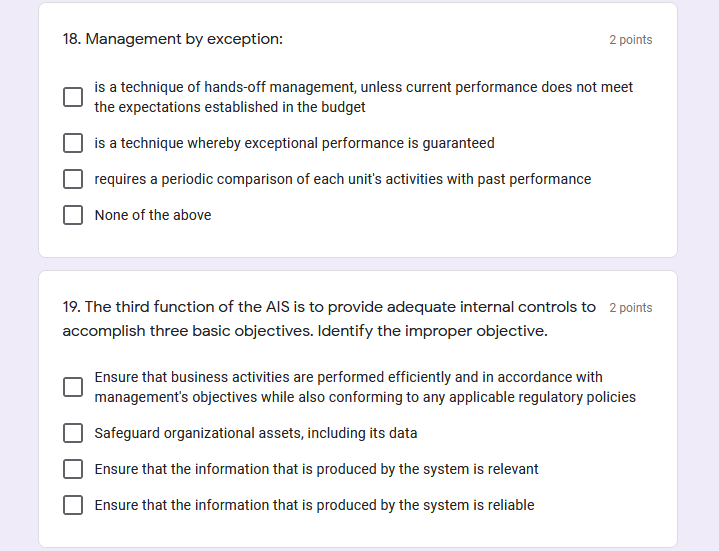
Task: Select the checkbox for information is relevant
Action: pyautogui.click(x=73, y=469)
